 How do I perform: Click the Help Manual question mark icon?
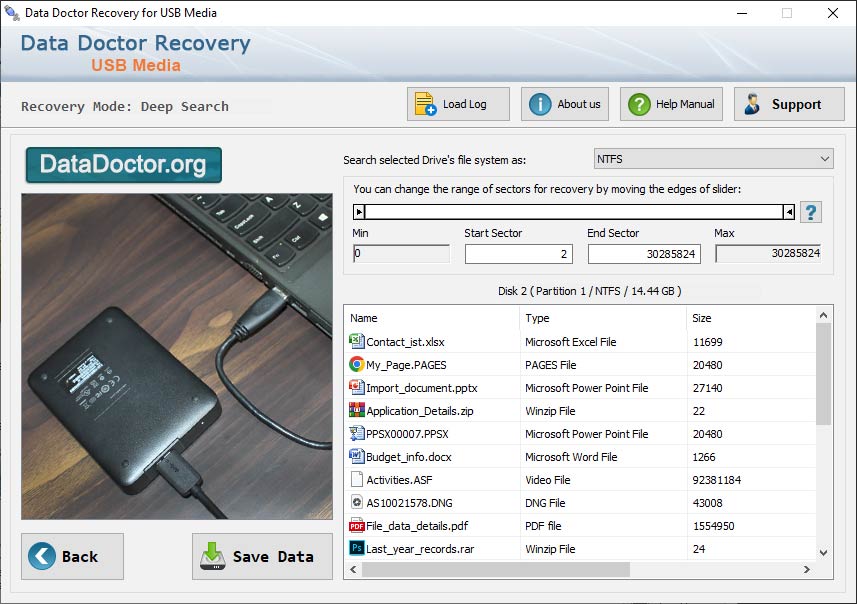pyautogui.click(x=639, y=104)
